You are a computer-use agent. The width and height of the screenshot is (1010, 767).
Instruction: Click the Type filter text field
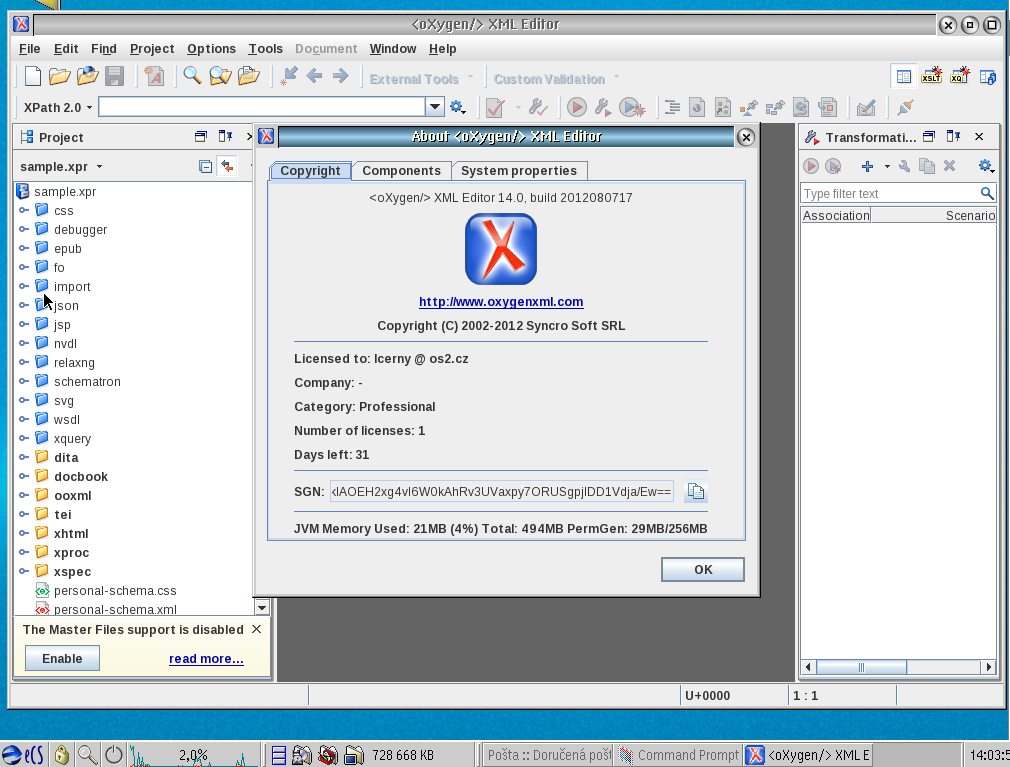click(890, 193)
